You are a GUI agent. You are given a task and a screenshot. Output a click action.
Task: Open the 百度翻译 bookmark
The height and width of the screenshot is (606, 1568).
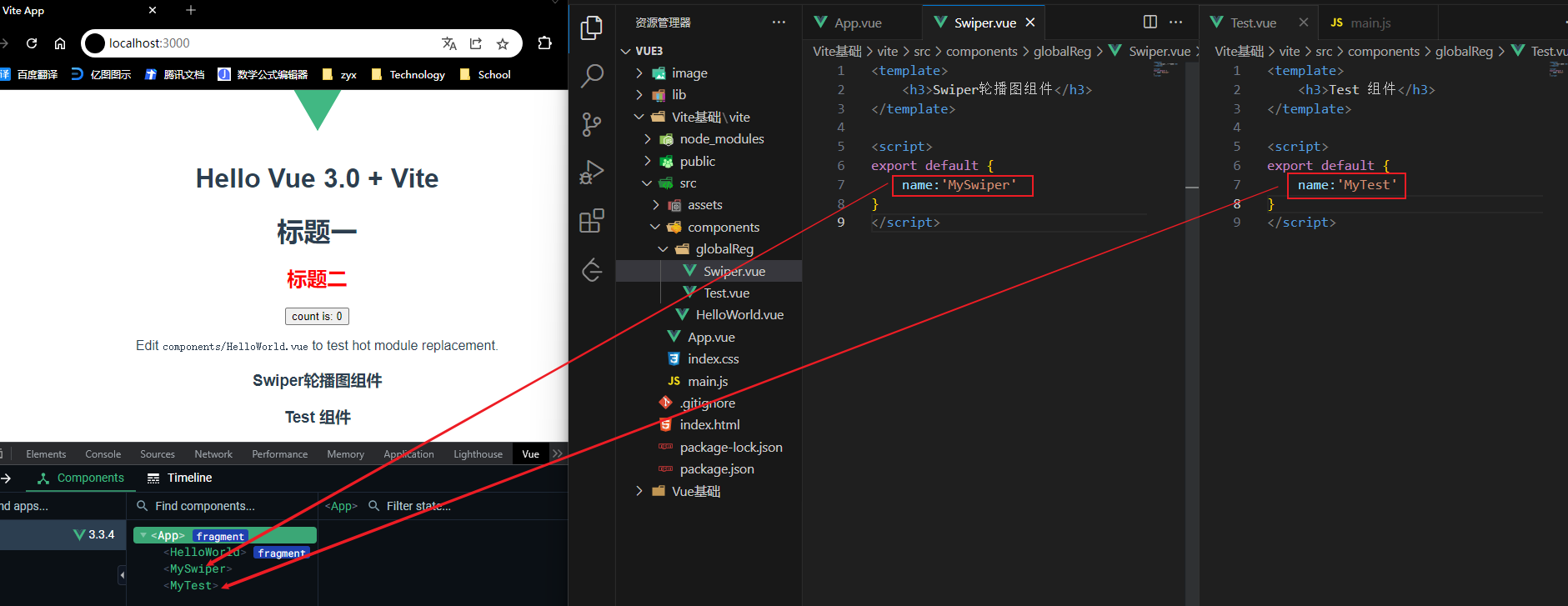30,74
